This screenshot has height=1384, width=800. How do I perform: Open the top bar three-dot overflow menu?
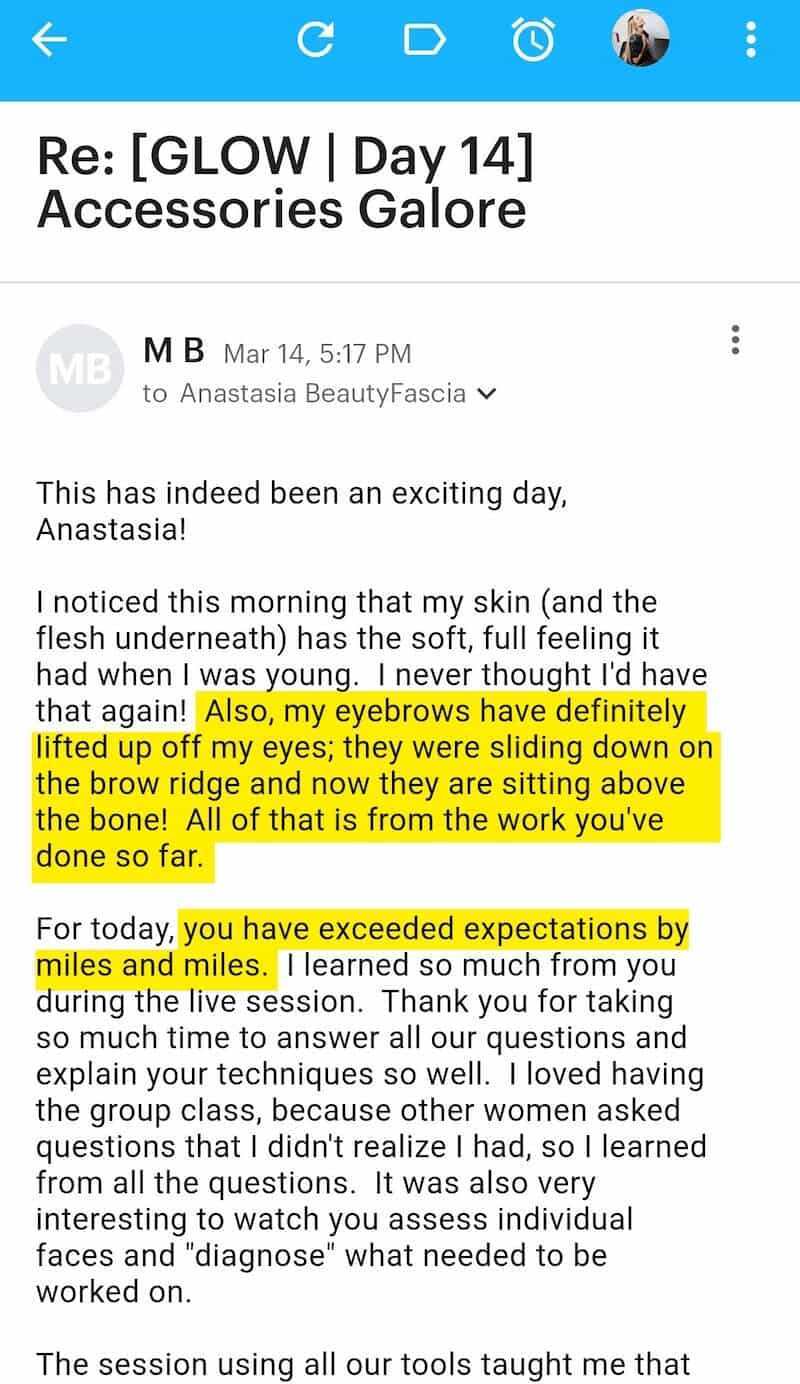(x=751, y=40)
